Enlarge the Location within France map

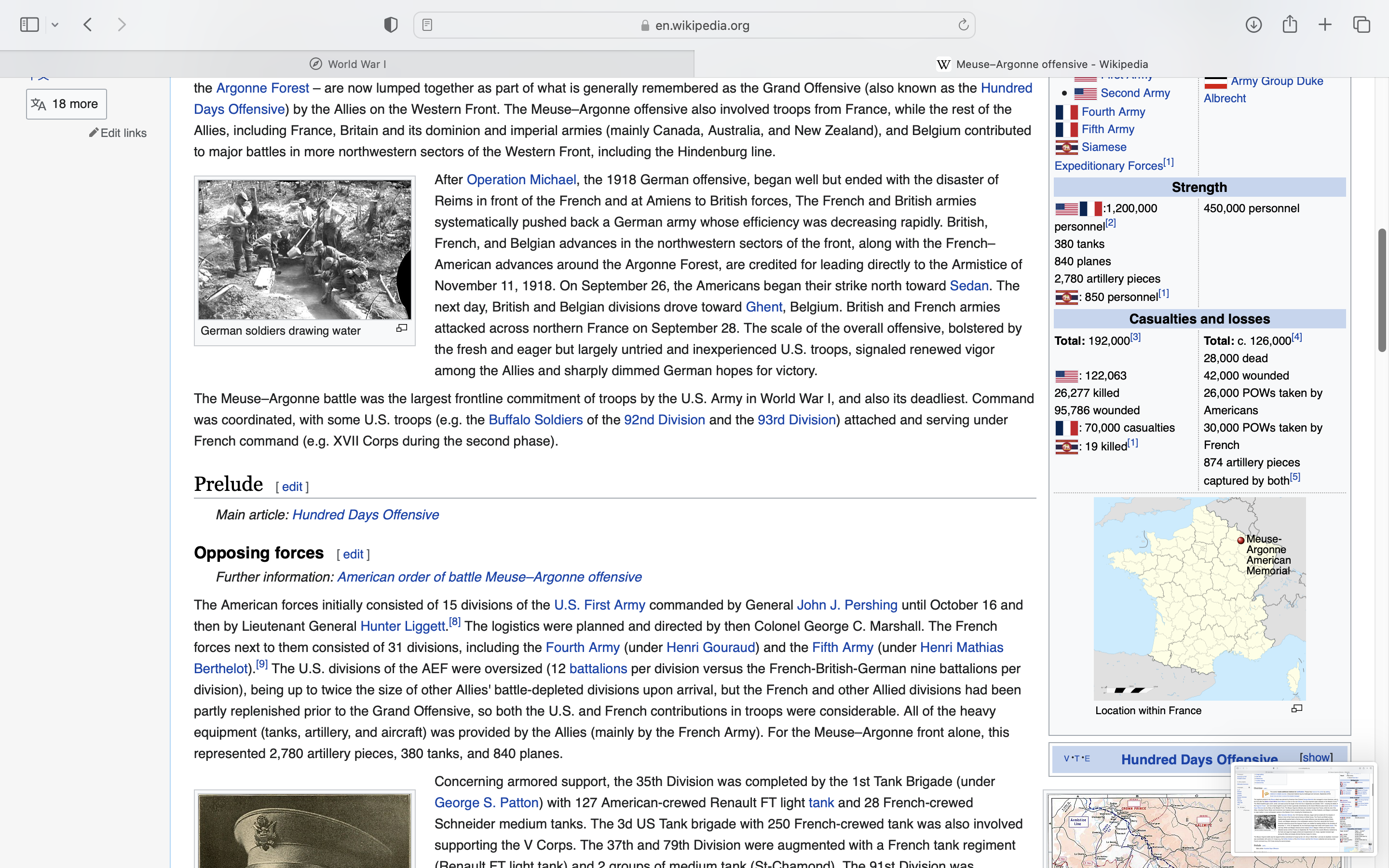[1296, 709]
